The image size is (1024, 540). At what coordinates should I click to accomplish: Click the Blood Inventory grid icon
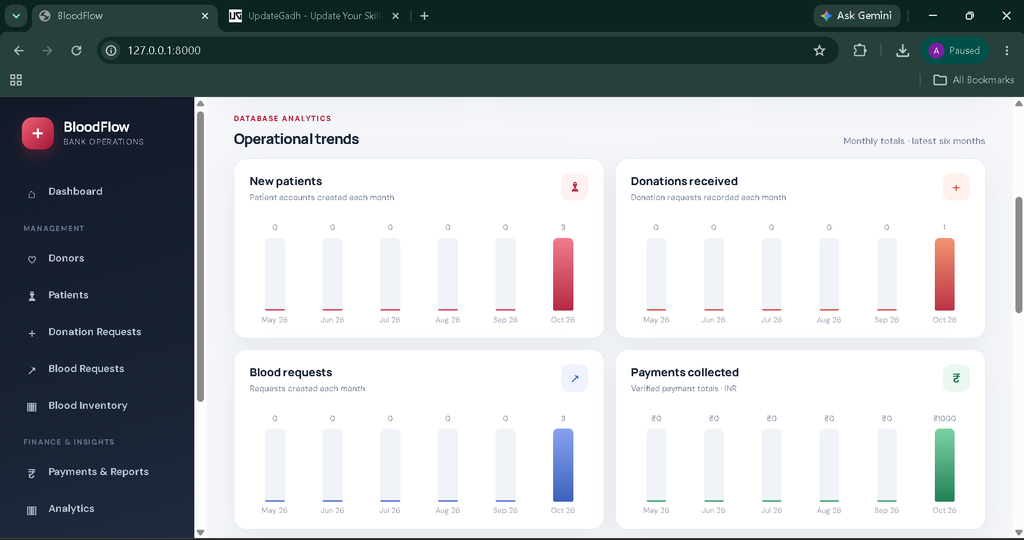pos(31,406)
